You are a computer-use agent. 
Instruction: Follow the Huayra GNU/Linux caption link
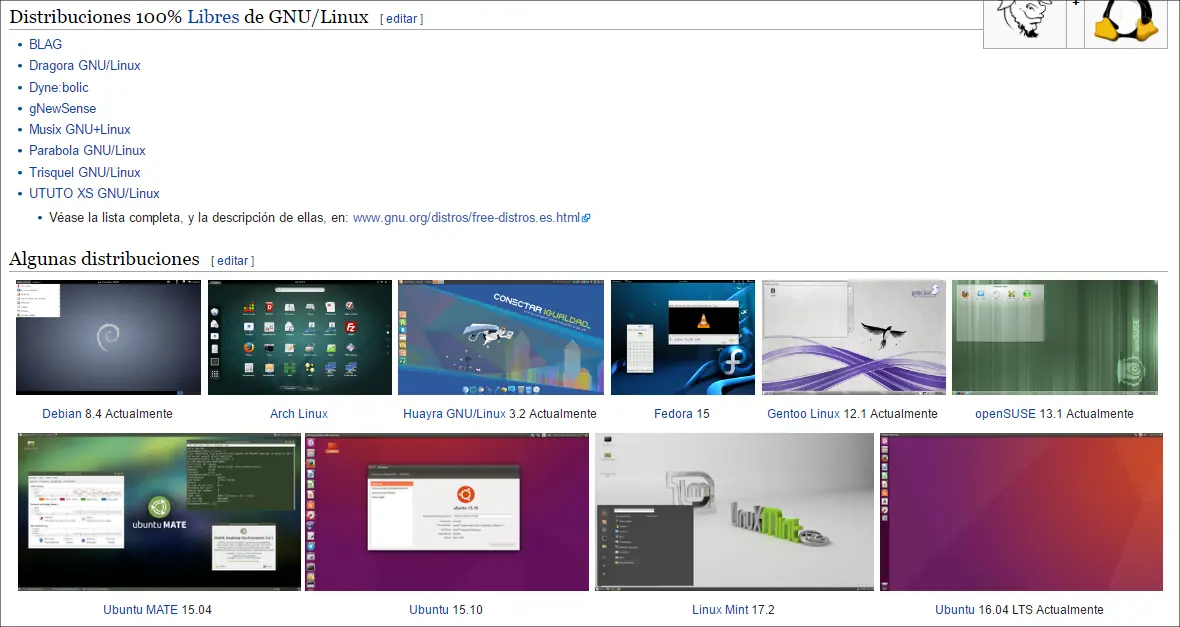click(454, 414)
